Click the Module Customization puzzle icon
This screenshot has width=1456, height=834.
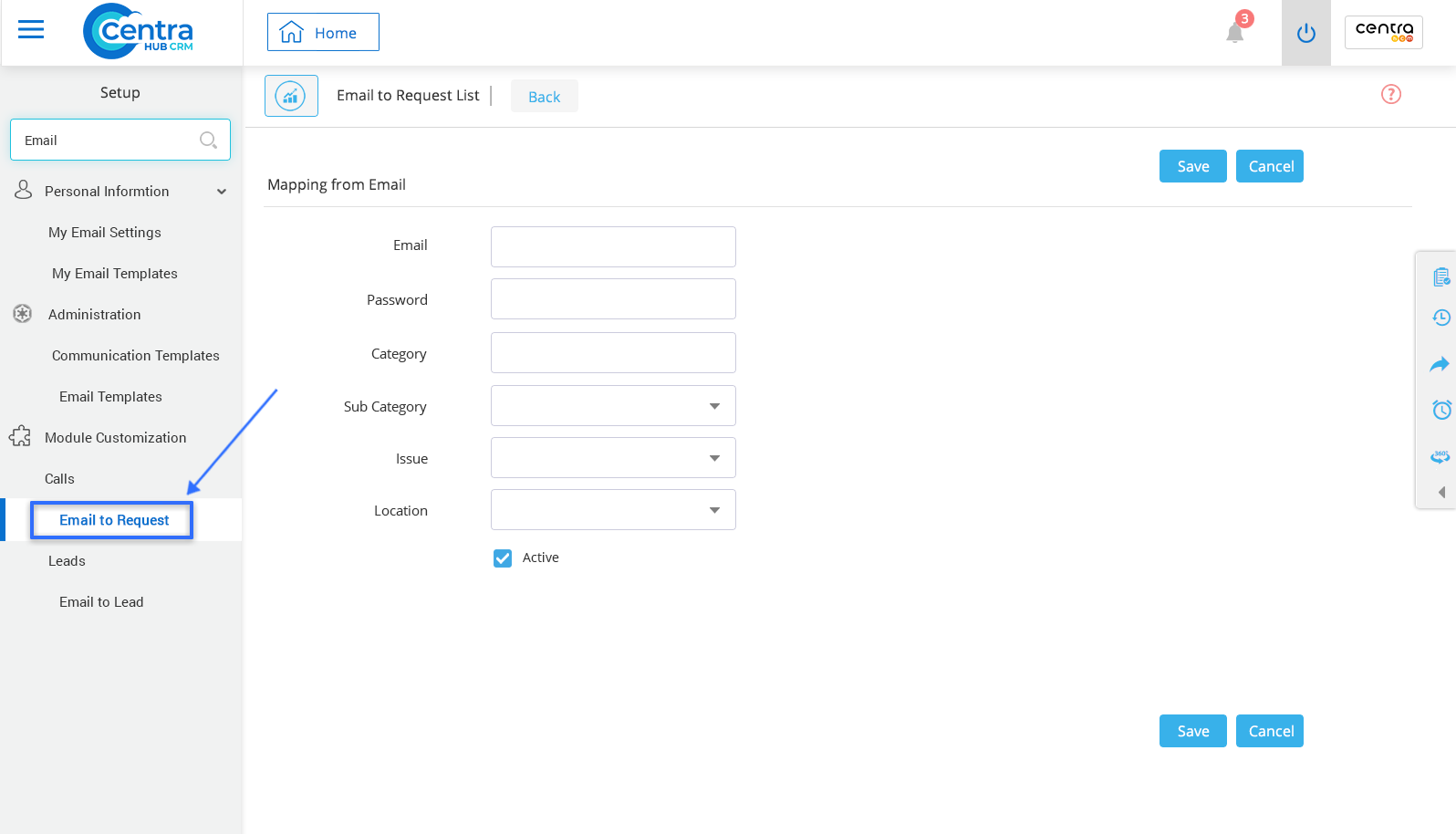tap(20, 436)
